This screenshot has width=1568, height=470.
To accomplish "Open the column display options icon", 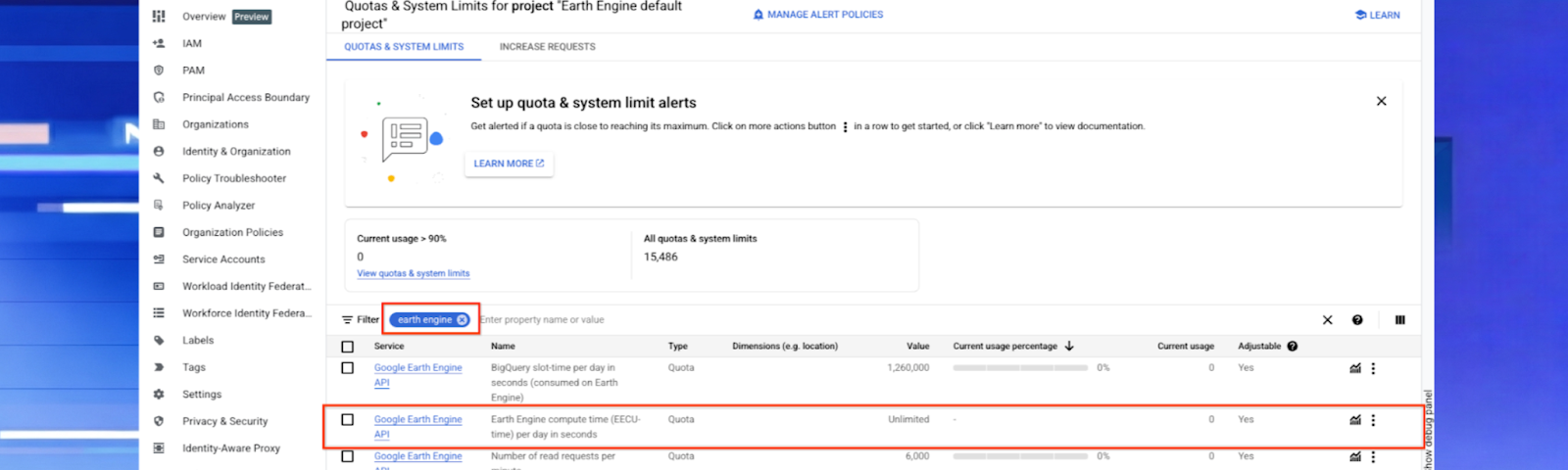I will pyautogui.click(x=1399, y=319).
